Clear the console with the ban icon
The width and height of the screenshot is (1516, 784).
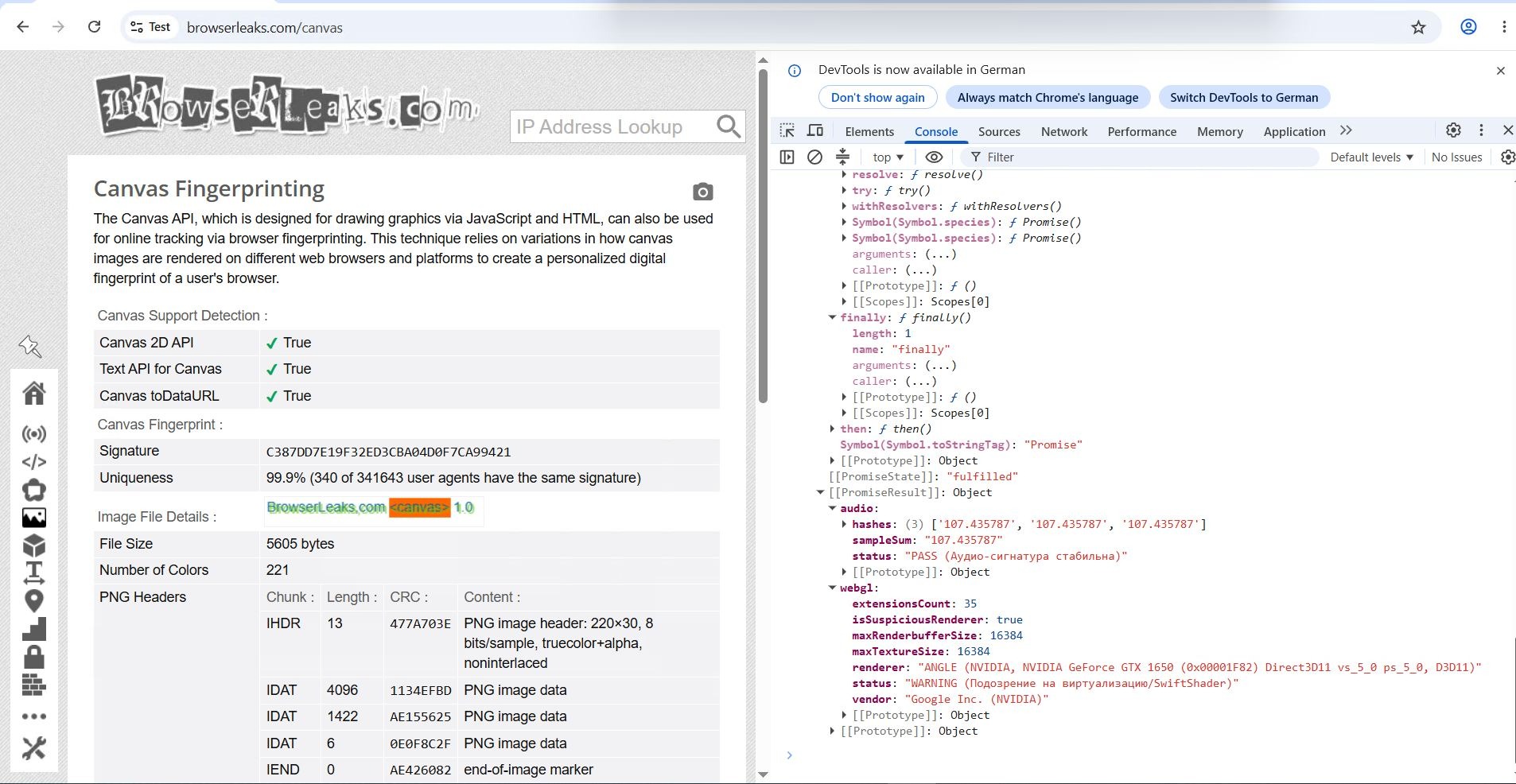814,157
